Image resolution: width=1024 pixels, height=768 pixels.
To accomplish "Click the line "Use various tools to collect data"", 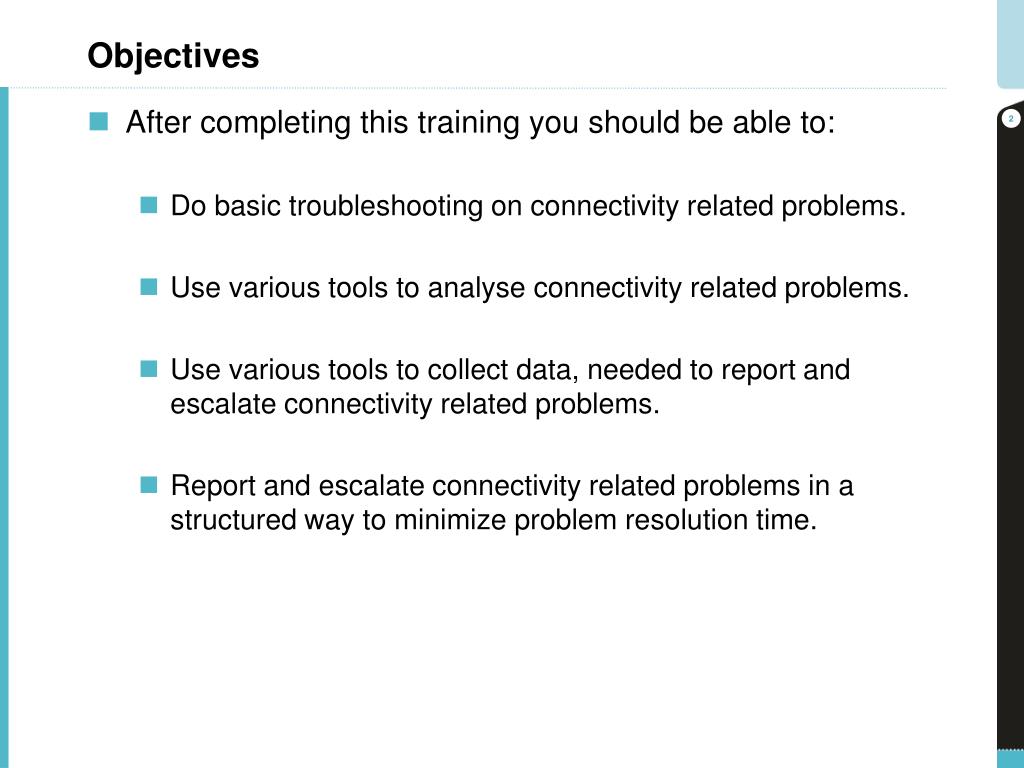I will 510,370.
